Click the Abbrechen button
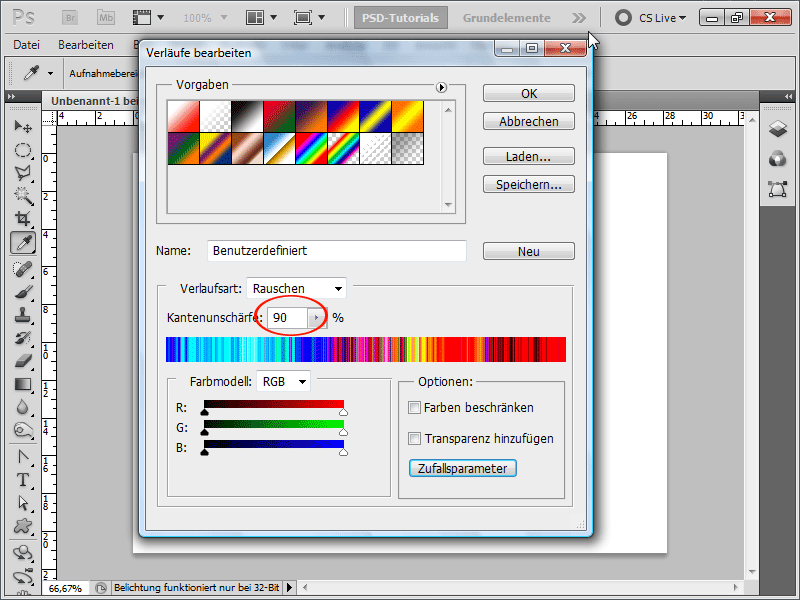Viewport: 800px width, 600px height. coord(529,121)
